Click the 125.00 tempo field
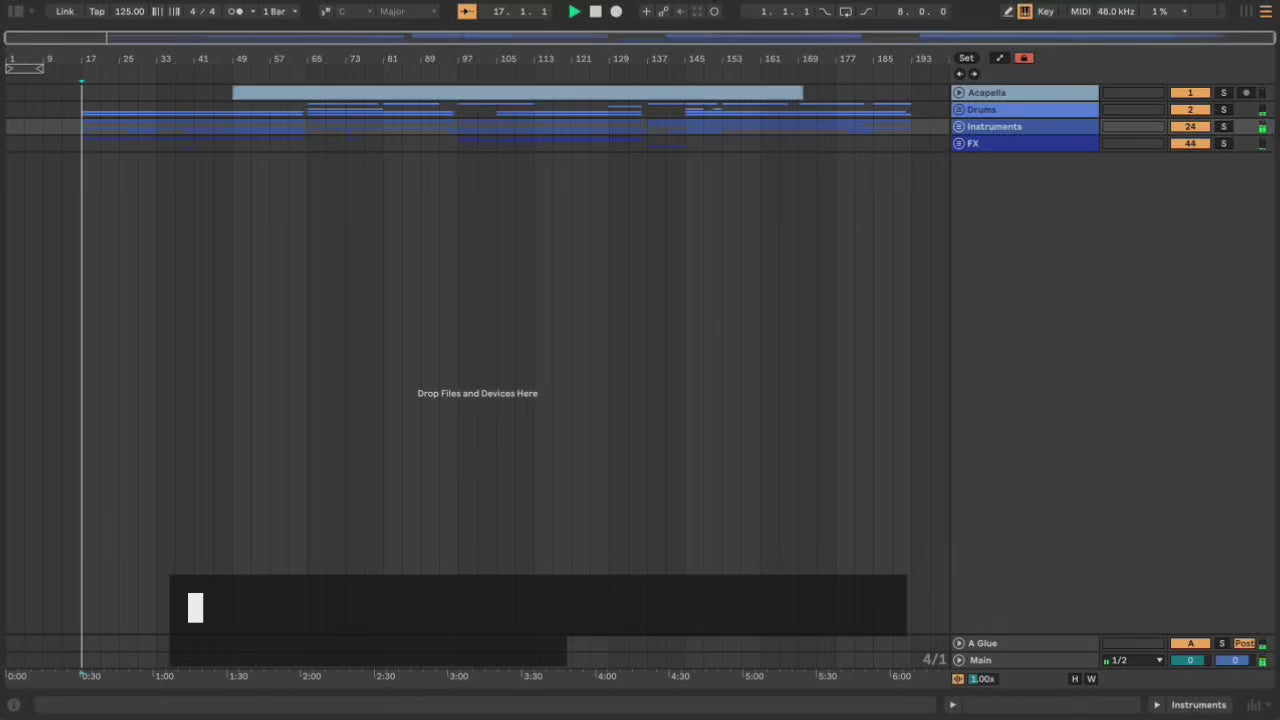This screenshot has width=1280, height=720. [x=129, y=12]
